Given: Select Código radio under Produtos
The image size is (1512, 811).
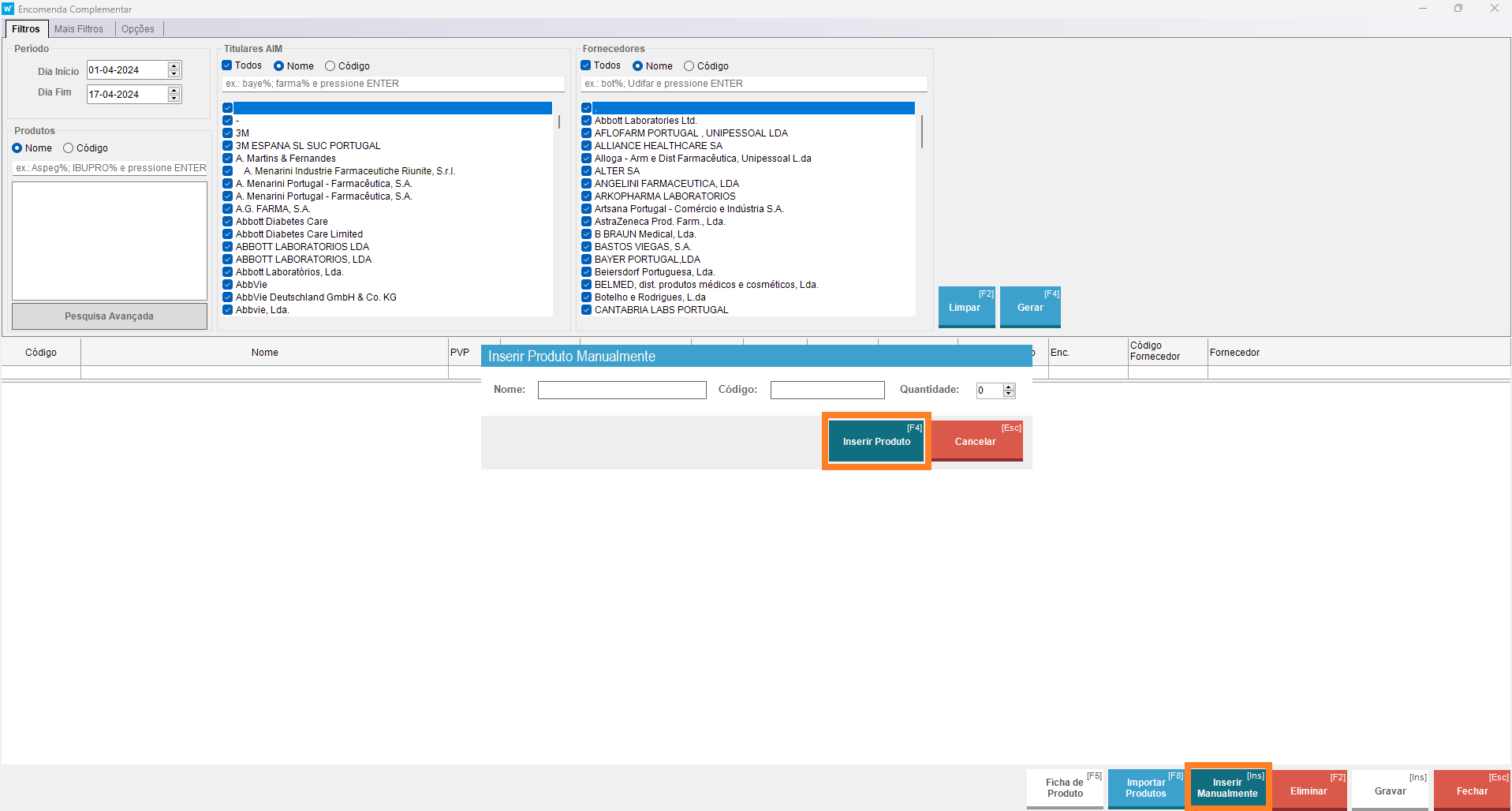Looking at the screenshot, I should pos(69,148).
